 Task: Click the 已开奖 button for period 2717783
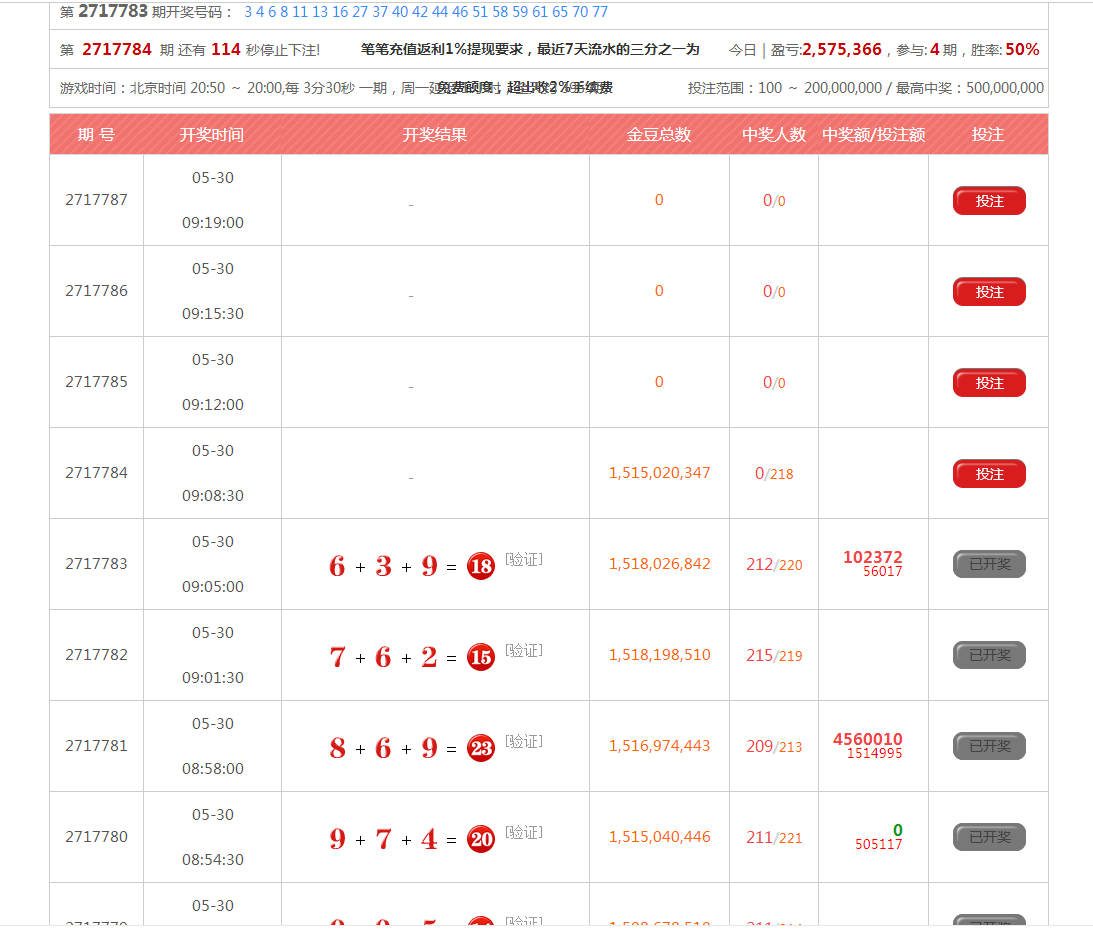coord(988,565)
